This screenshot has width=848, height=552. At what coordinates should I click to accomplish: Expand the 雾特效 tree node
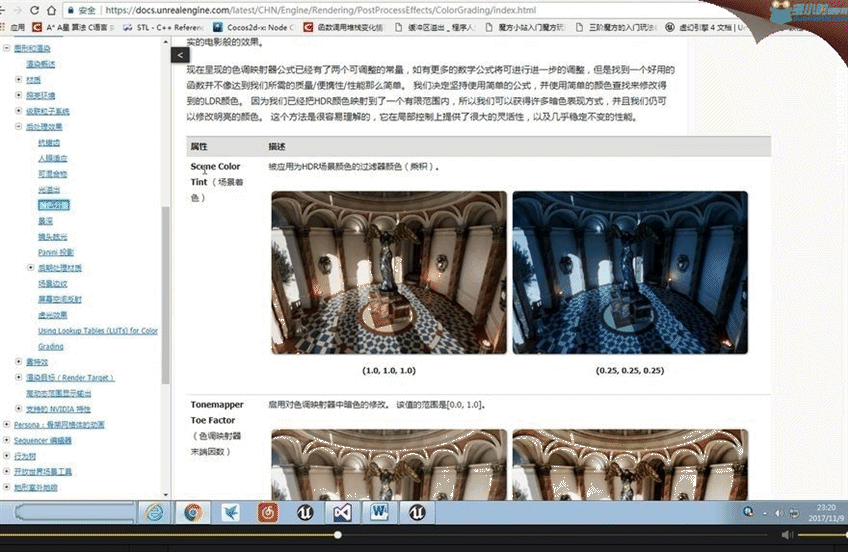point(18,362)
